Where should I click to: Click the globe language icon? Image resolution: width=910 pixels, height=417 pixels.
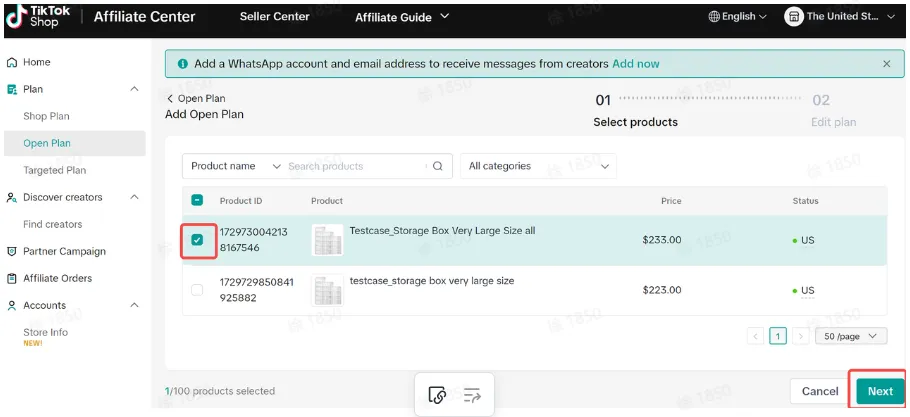[x=714, y=17]
